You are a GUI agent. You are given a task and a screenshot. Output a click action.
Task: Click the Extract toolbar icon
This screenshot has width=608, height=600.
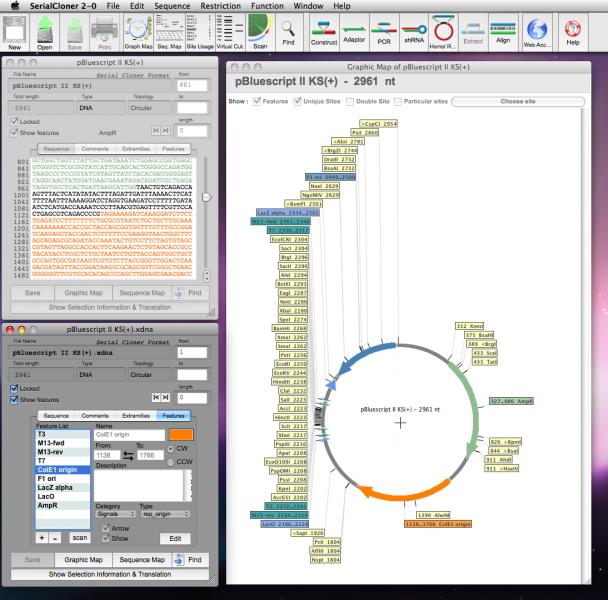click(473, 33)
